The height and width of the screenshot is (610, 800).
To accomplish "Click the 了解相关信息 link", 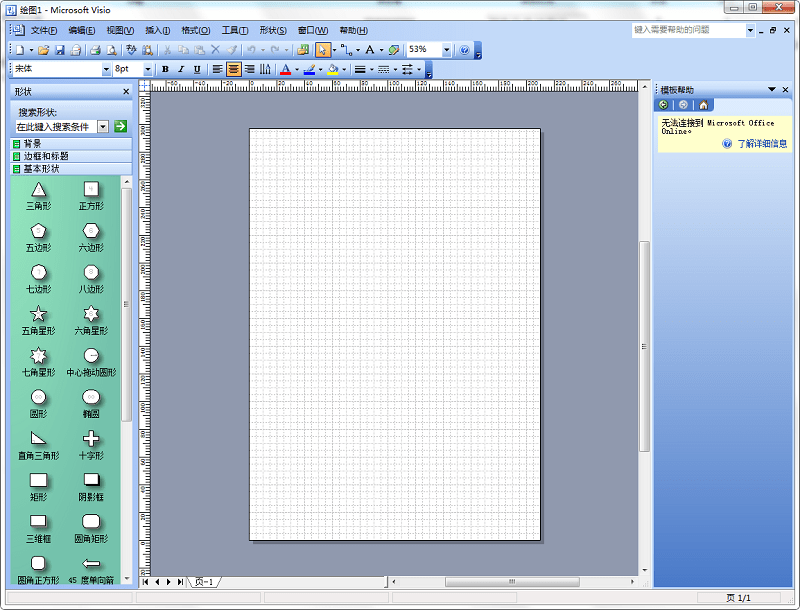I will point(763,142).
